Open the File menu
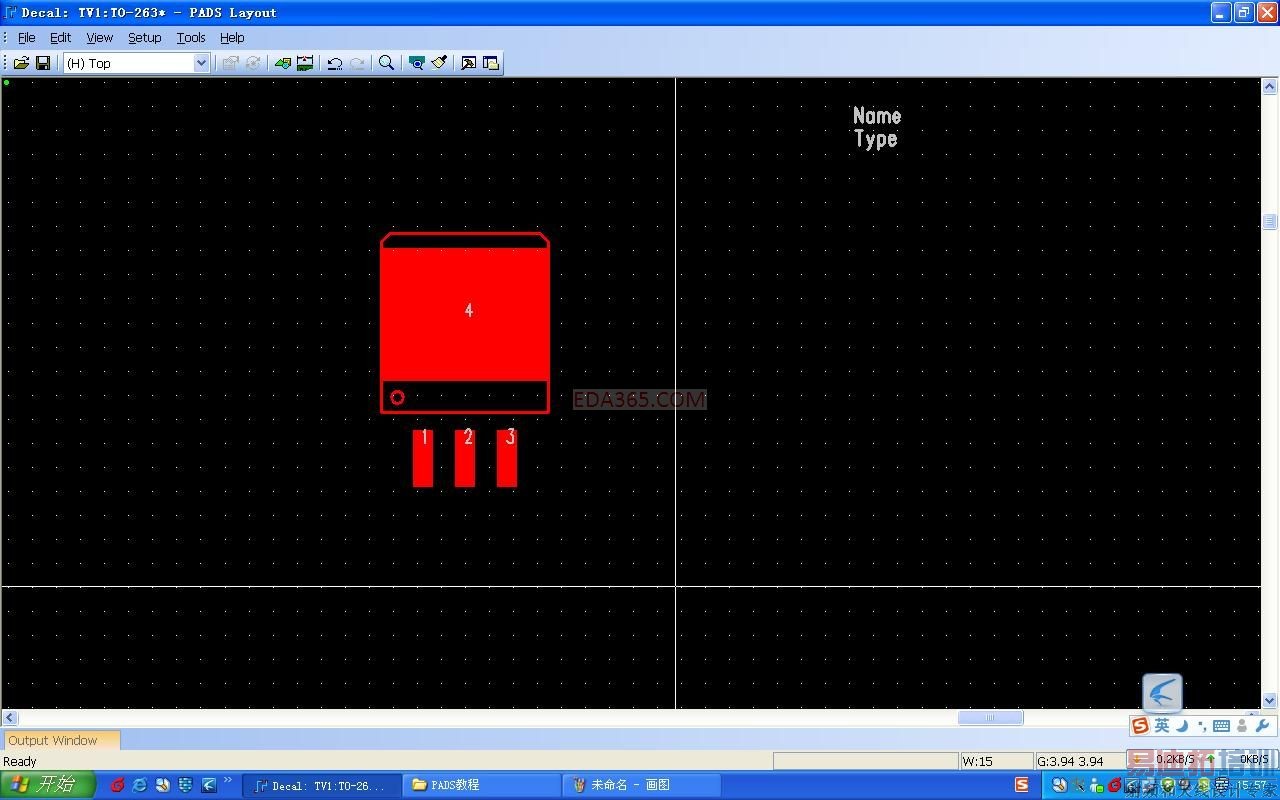Screen dimensions: 1280x800 point(27,38)
